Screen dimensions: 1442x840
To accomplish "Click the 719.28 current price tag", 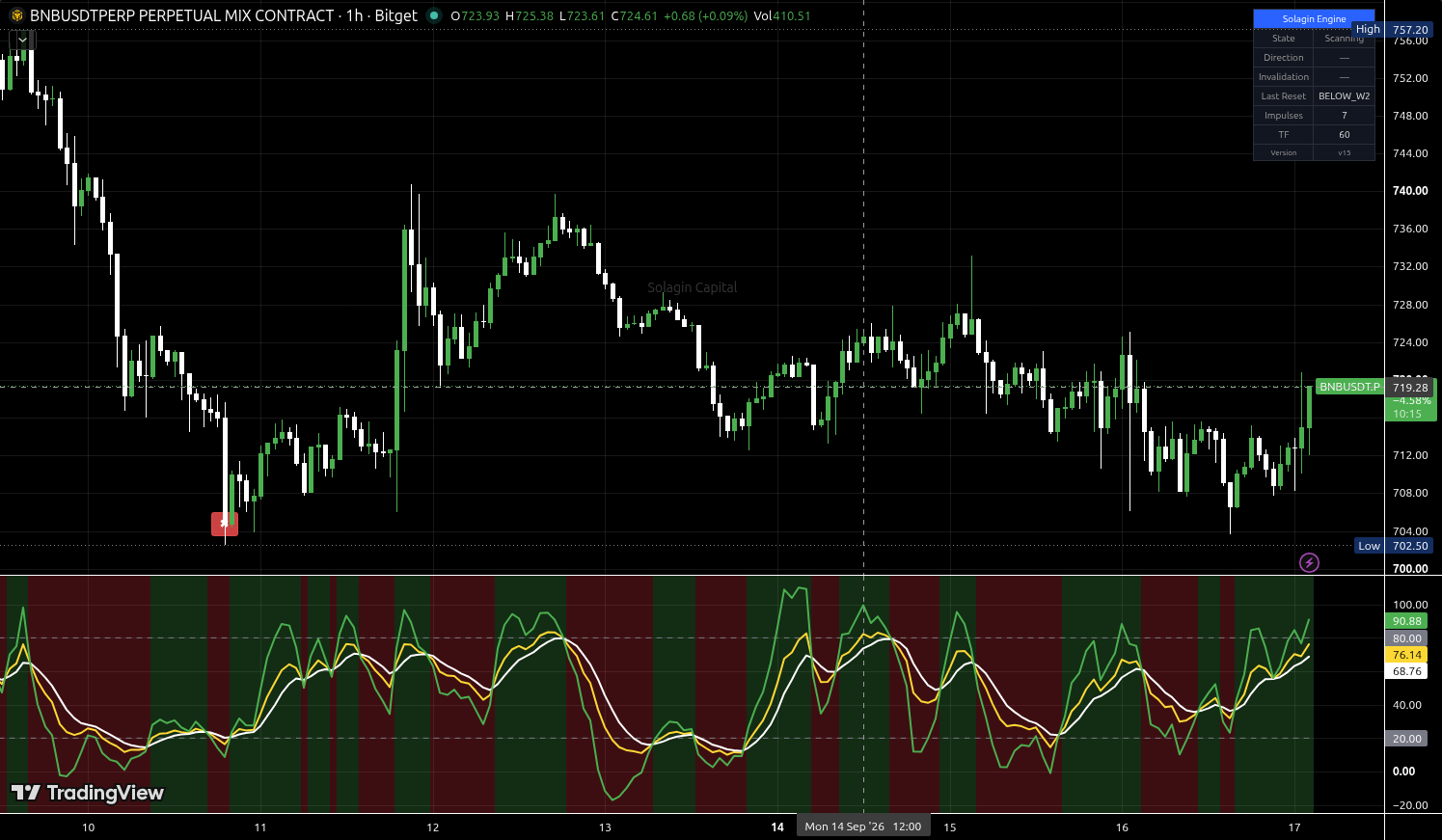I will (1410, 388).
